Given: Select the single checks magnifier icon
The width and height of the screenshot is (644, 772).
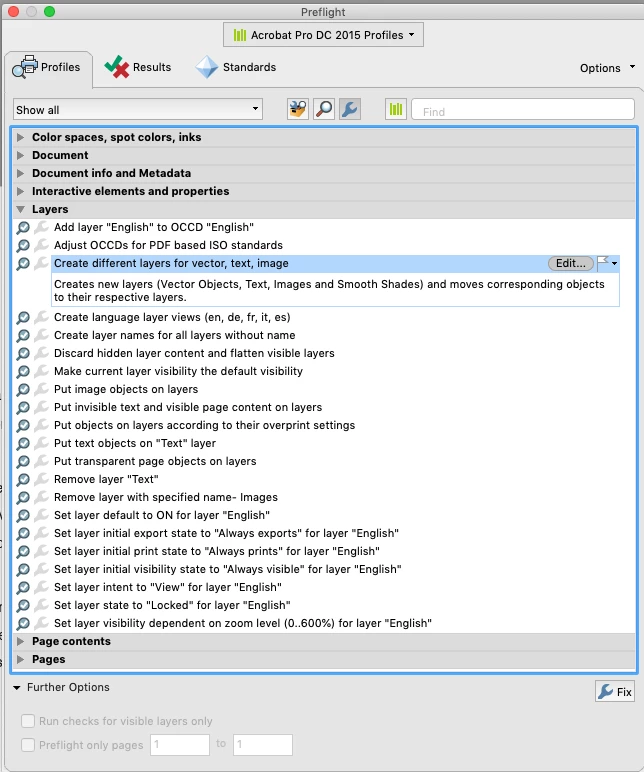Looking at the screenshot, I should (323, 109).
